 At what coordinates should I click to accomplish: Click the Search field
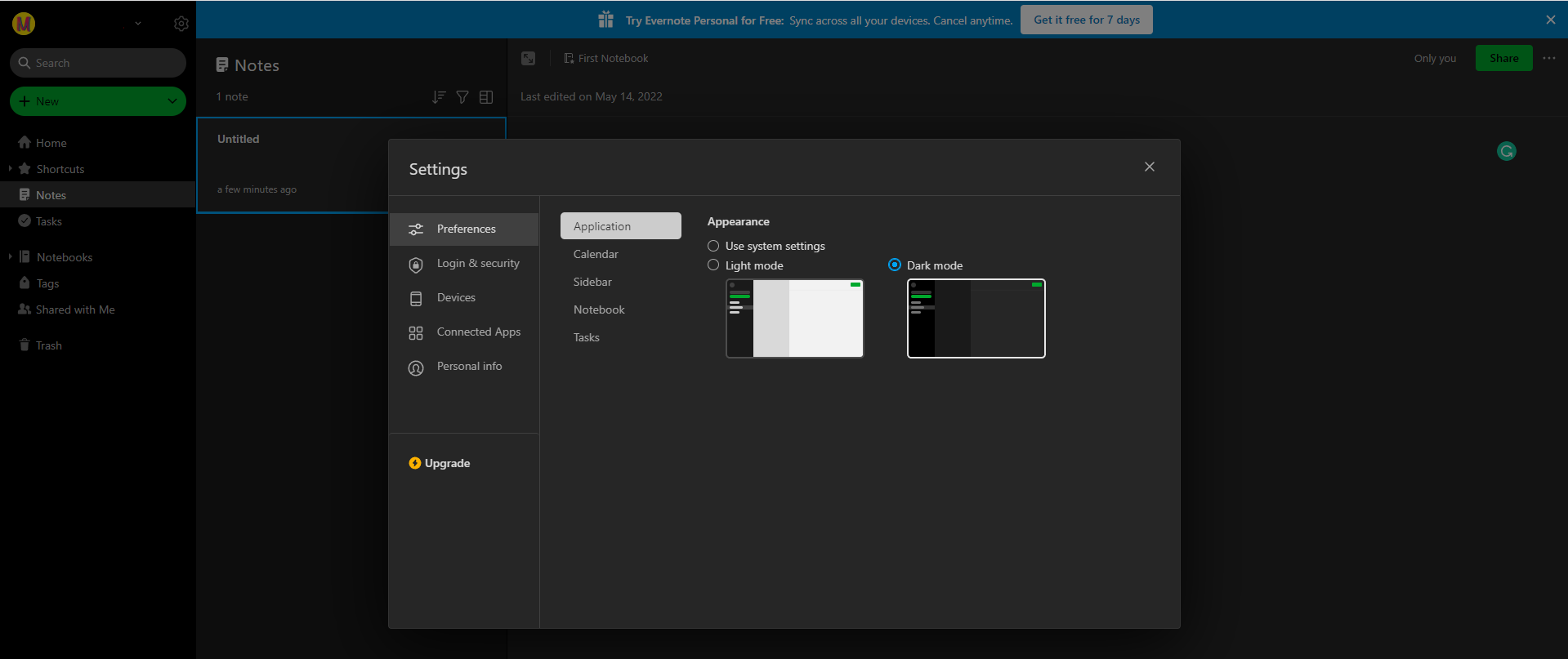click(x=98, y=63)
